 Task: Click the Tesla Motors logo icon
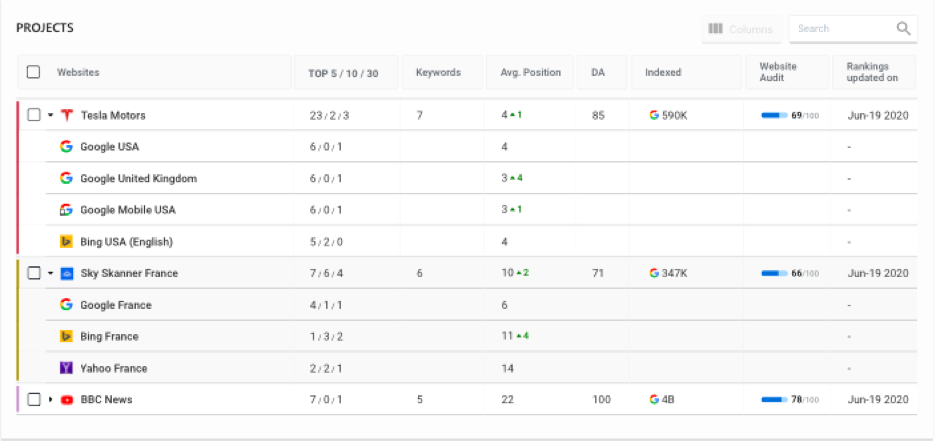pyautogui.click(x=67, y=115)
